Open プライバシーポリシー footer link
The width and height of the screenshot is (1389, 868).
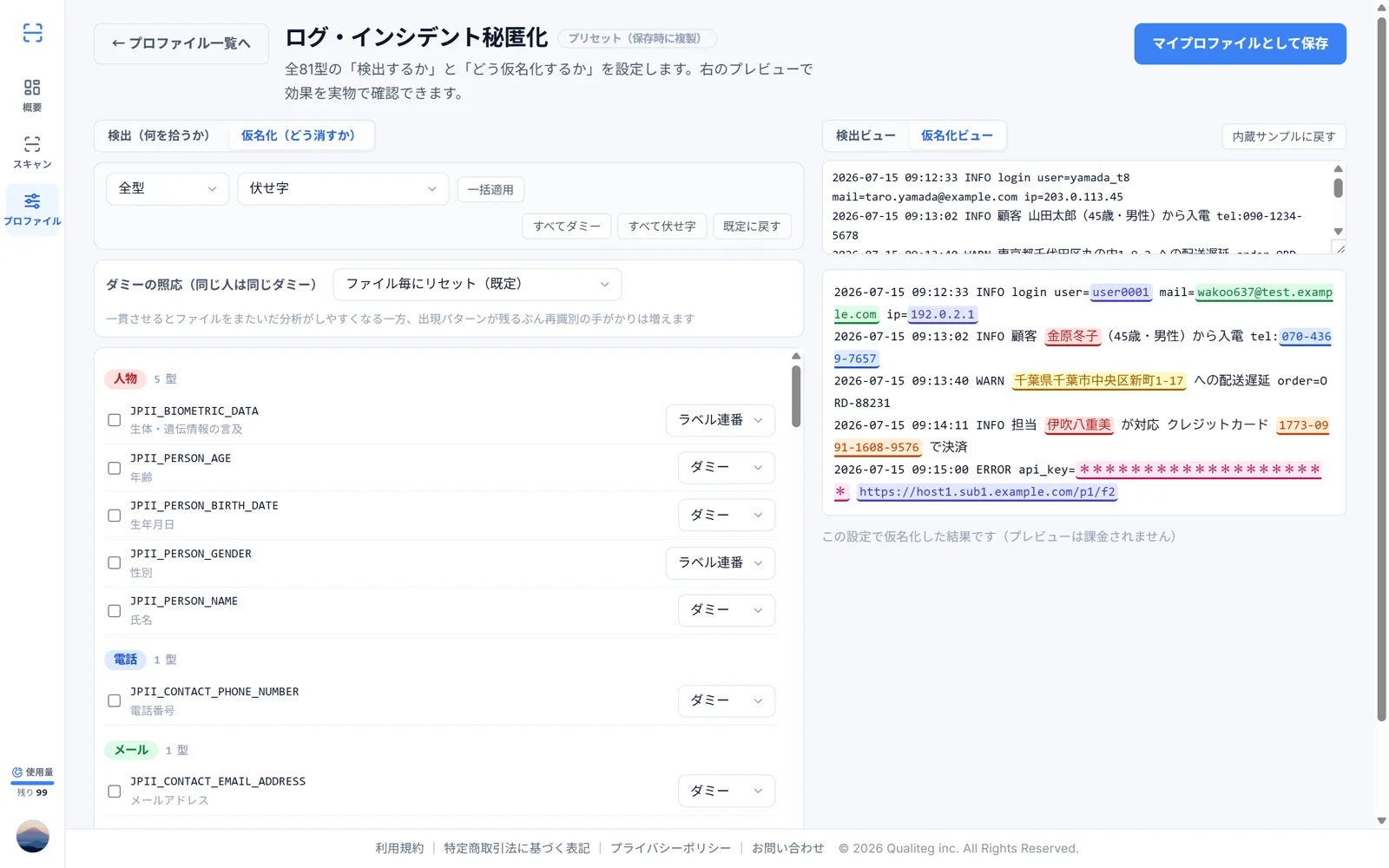coord(670,848)
